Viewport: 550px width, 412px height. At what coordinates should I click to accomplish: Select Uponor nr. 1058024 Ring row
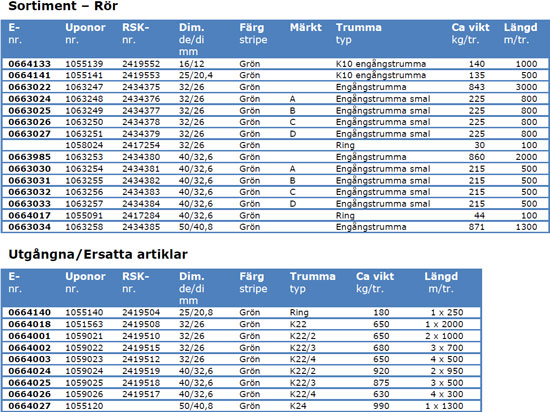click(275, 145)
